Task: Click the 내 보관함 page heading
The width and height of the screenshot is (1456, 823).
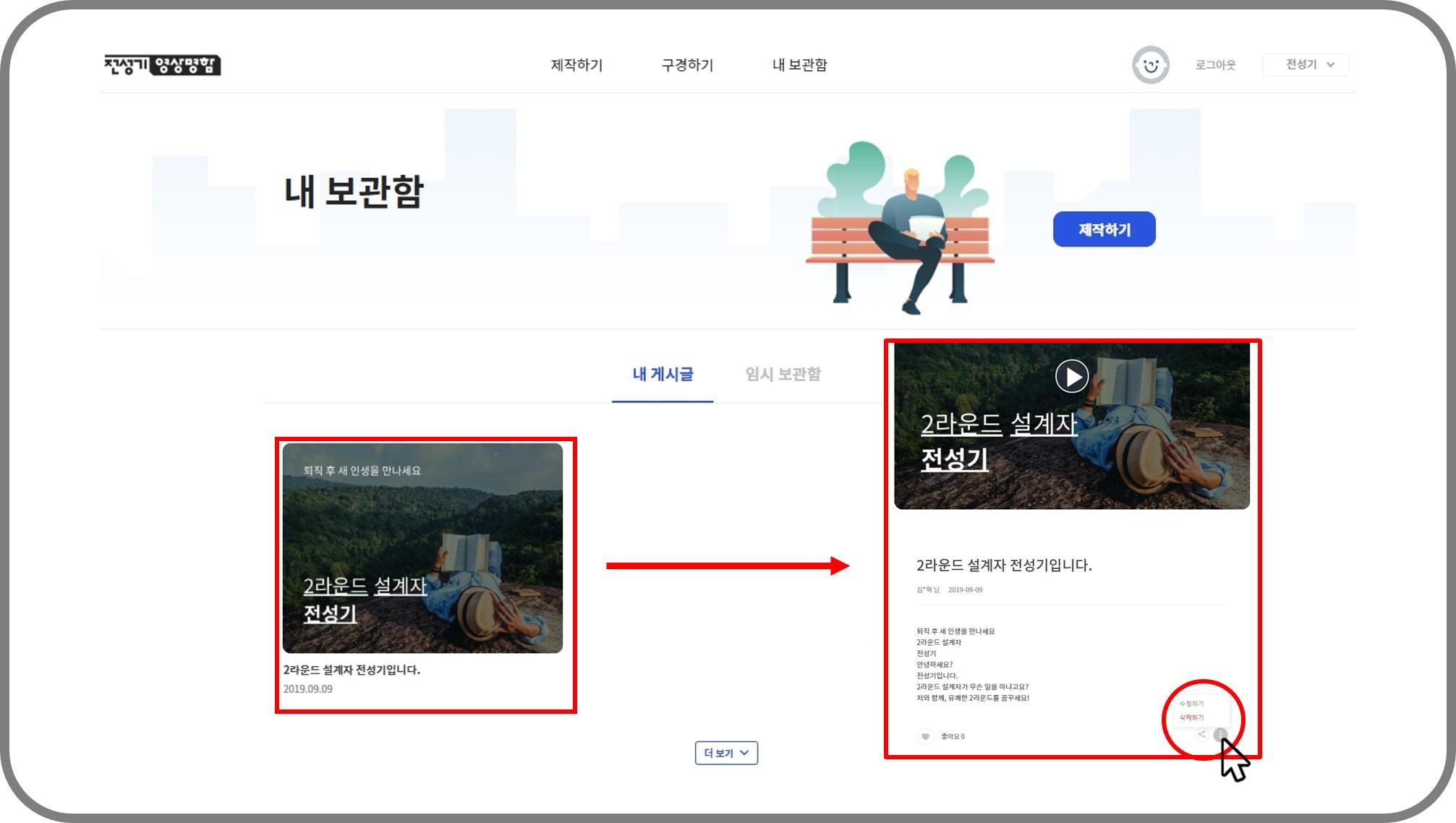Action: (353, 192)
